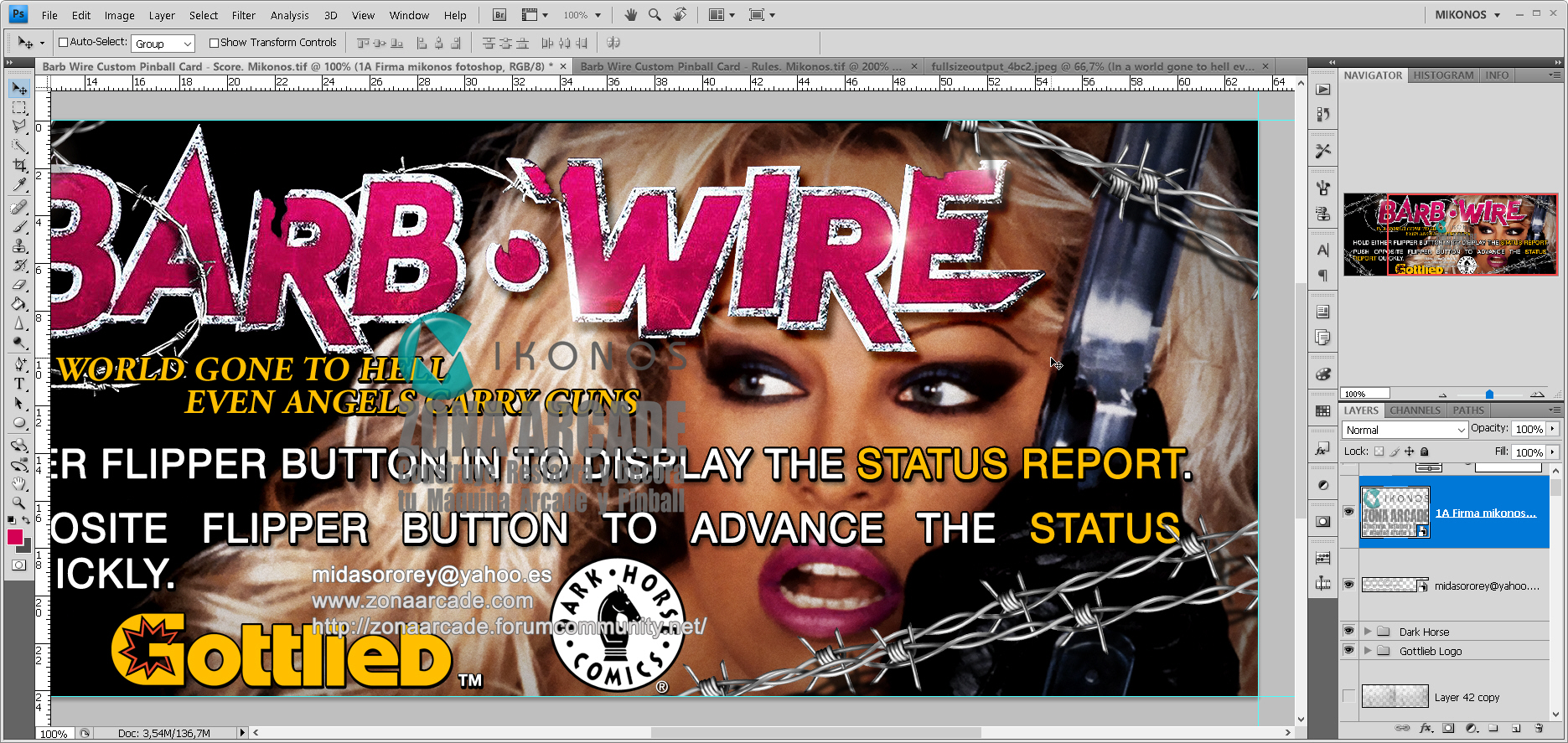Click Rotate View tool in application bar
Viewport: 1568px width, 743px height.
(x=680, y=14)
